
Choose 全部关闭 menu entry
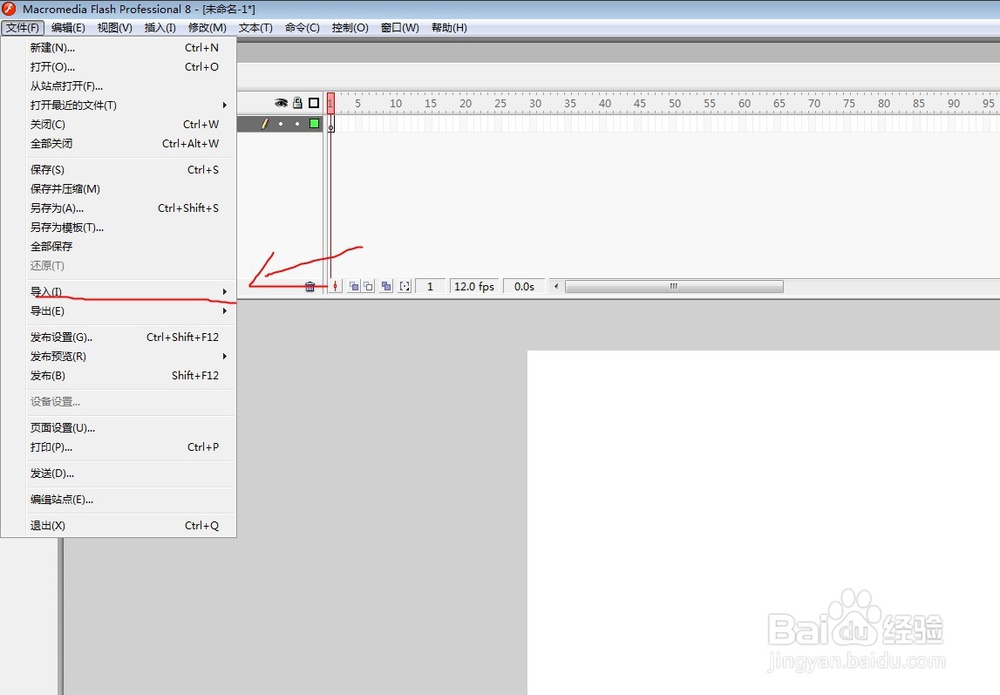[119, 143]
